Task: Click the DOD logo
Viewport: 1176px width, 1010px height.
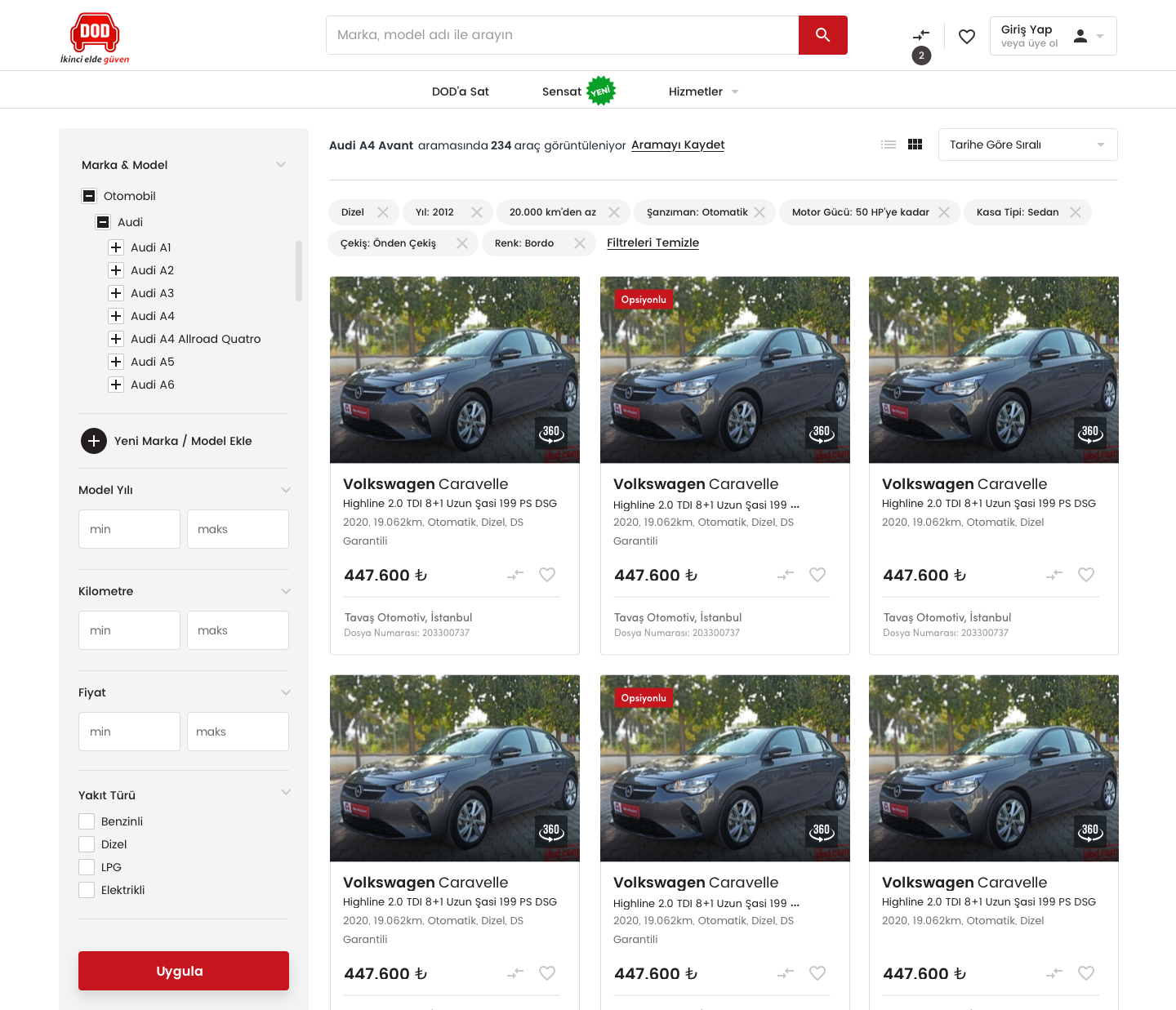Action: [x=95, y=38]
